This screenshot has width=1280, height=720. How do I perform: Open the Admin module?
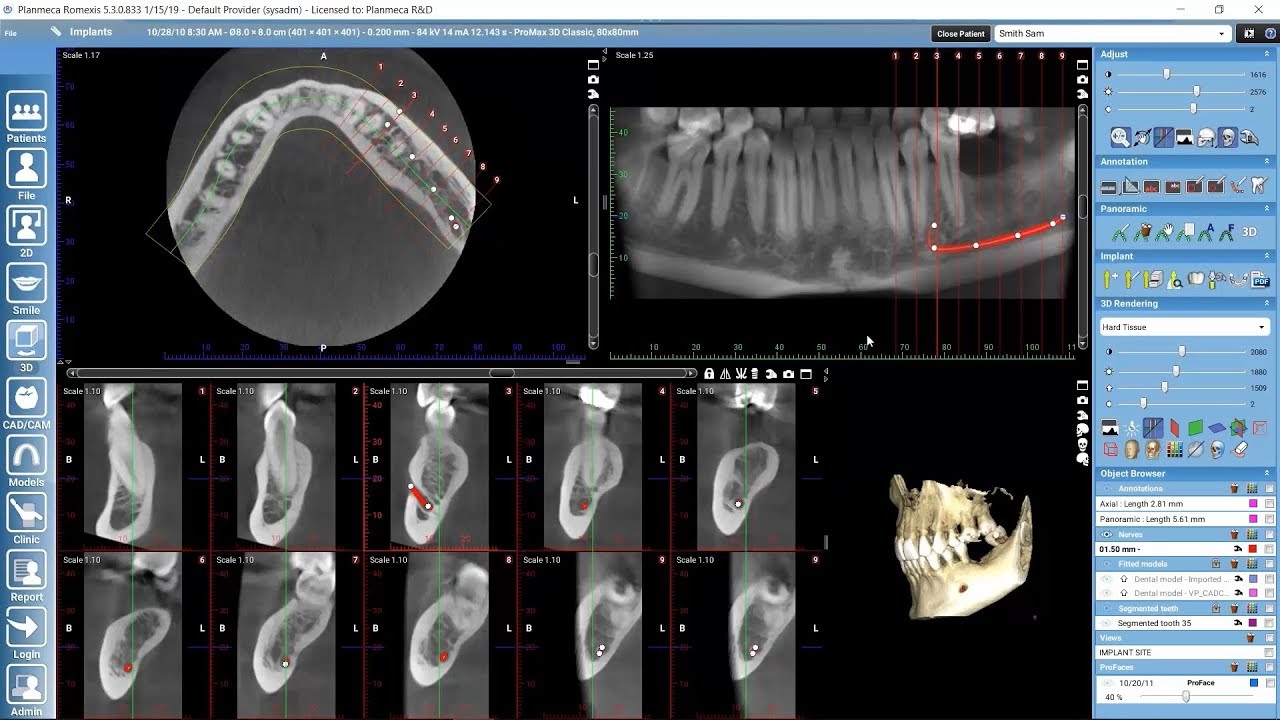[27, 691]
